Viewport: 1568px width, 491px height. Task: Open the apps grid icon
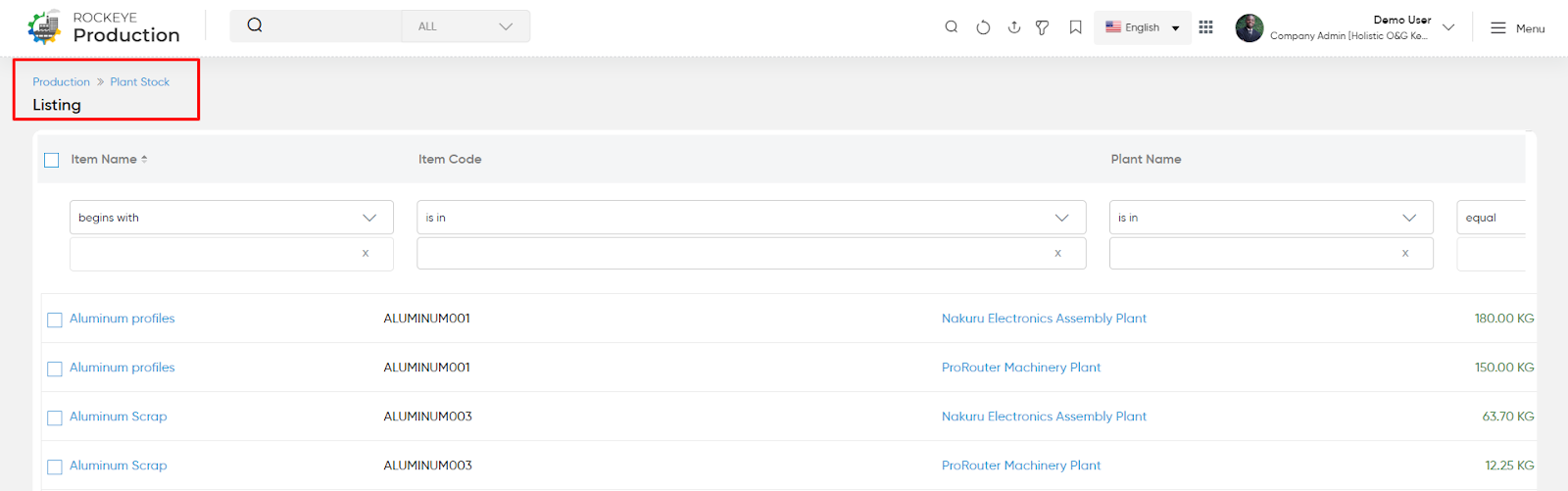(1205, 27)
